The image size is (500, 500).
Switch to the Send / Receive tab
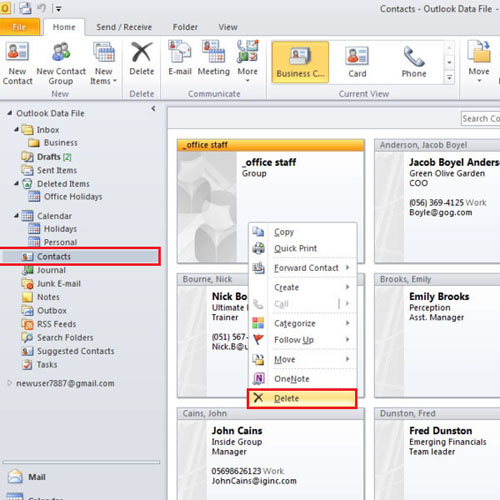(x=124, y=27)
